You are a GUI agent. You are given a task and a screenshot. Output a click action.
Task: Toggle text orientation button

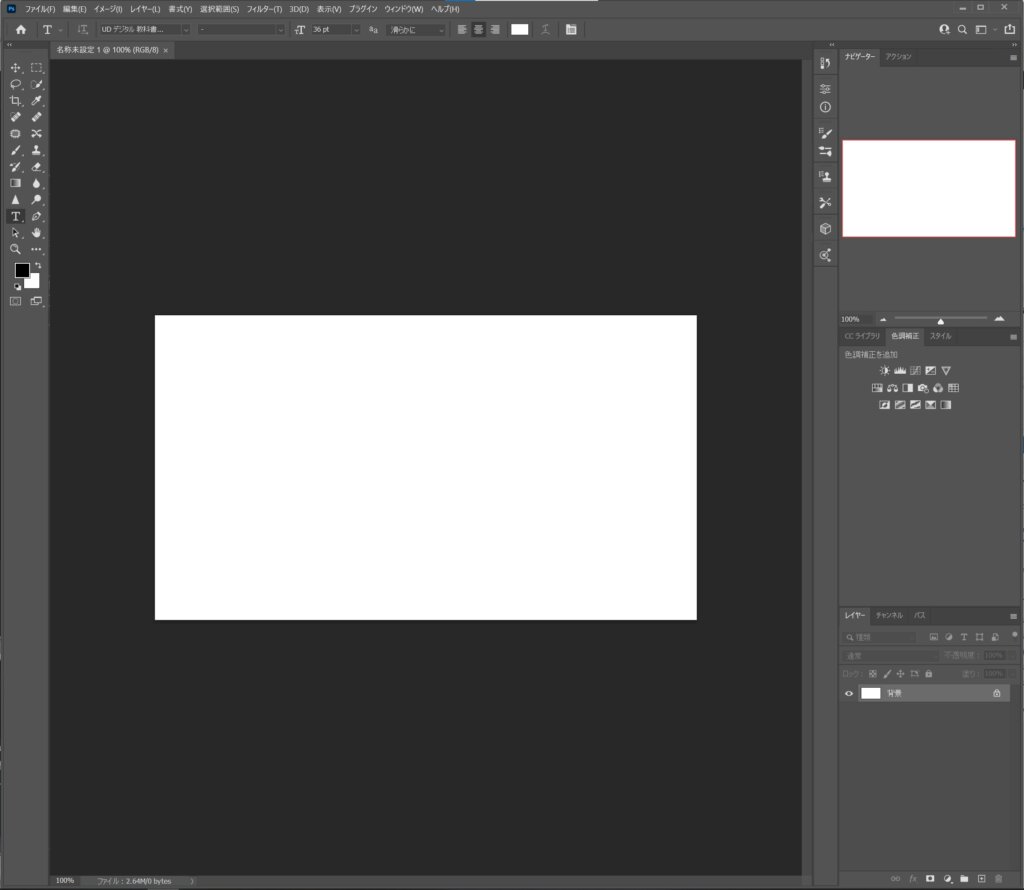(82, 29)
